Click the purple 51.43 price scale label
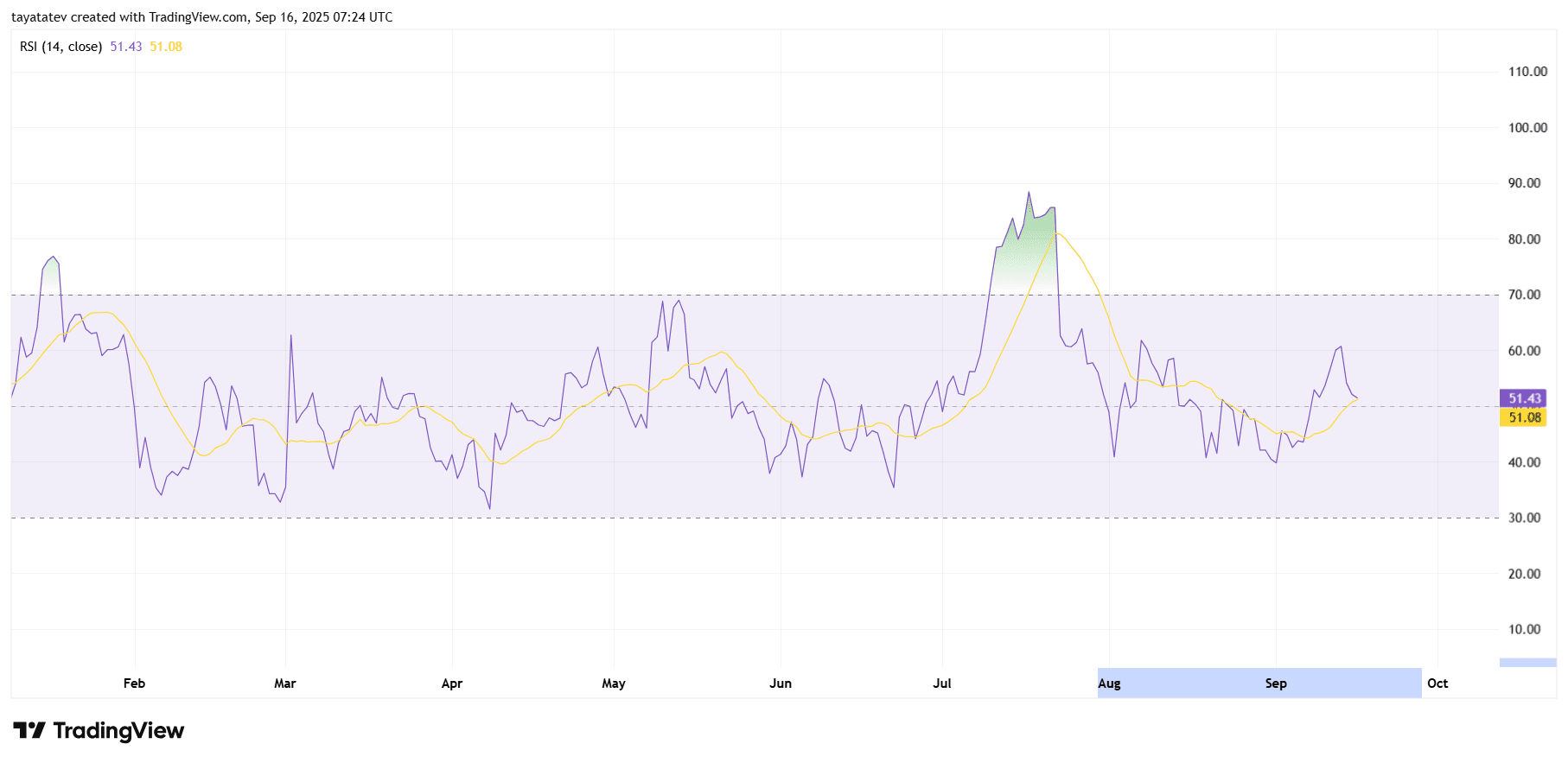Screen dimensions: 1568x763 click(x=1522, y=398)
